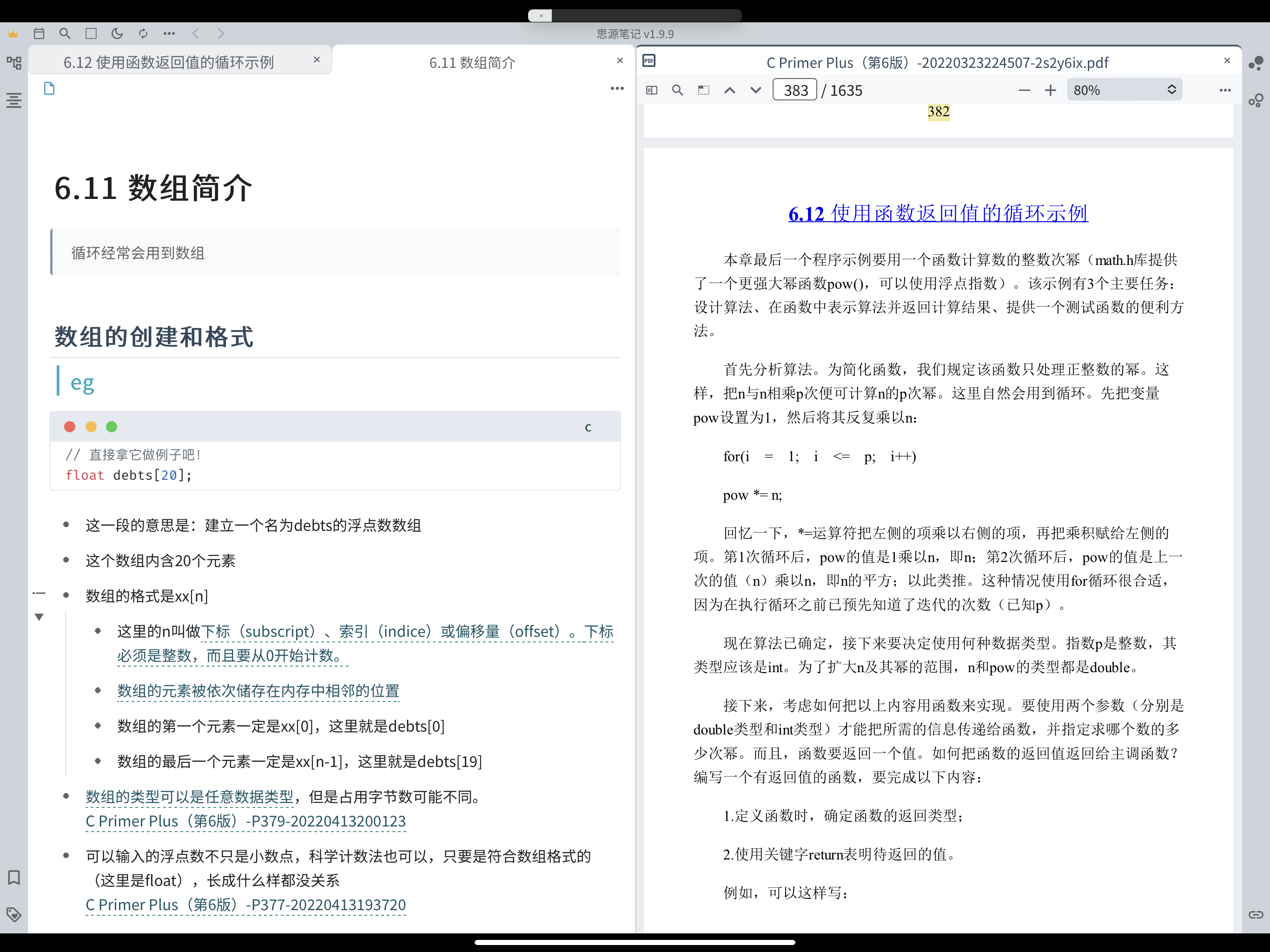Toggle dark mode with the moon icon
Viewport: 1270px width, 952px height.
[117, 33]
